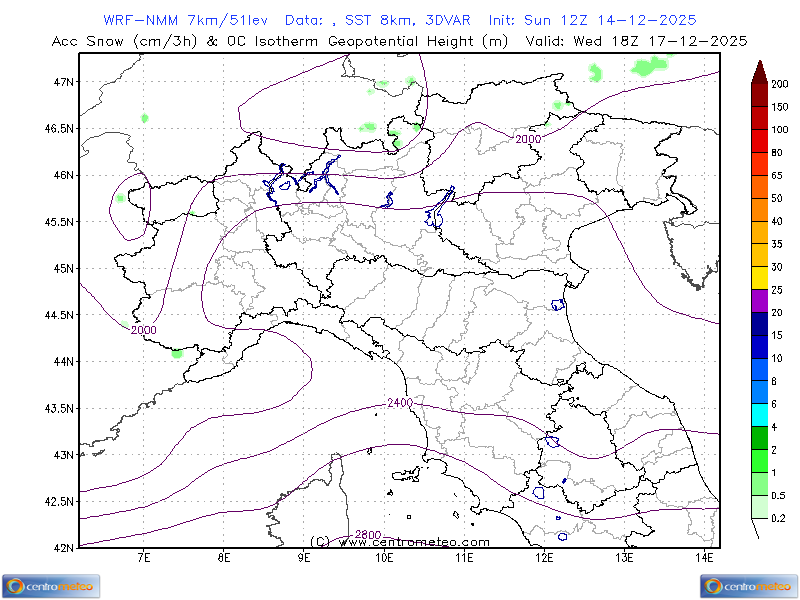Image resolution: width=800 pixels, height=600 pixels.
Task: Click the 2800 contour line label
Action: (x=367, y=535)
